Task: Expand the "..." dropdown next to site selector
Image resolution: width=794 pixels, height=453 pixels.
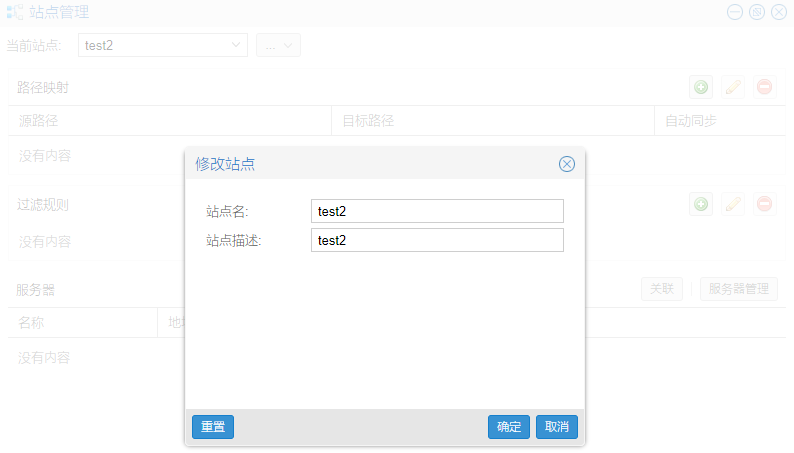Action: (x=279, y=45)
